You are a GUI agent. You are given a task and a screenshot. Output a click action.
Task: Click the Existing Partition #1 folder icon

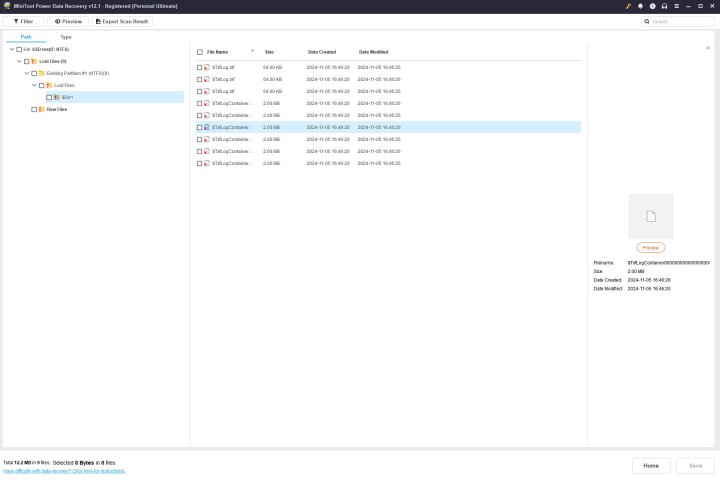point(42,73)
